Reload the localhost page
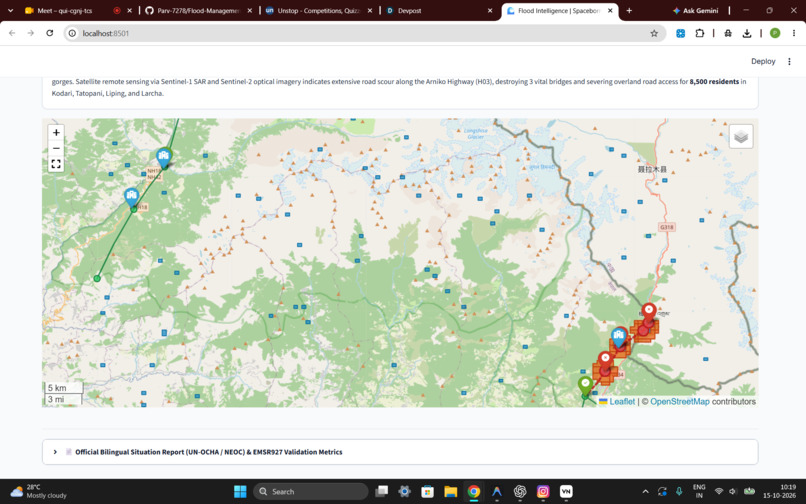The width and height of the screenshot is (806, 504). [49, 33]
